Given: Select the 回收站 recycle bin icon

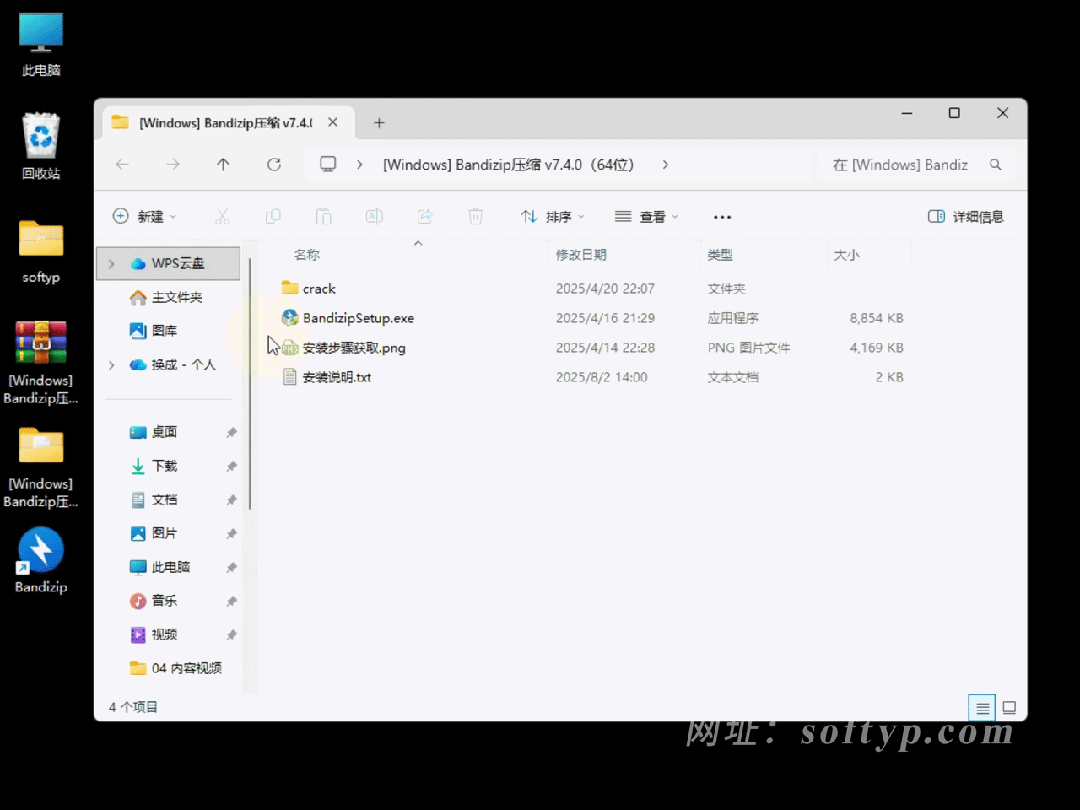Looking at the screenshot, I should tap(41, 146).
